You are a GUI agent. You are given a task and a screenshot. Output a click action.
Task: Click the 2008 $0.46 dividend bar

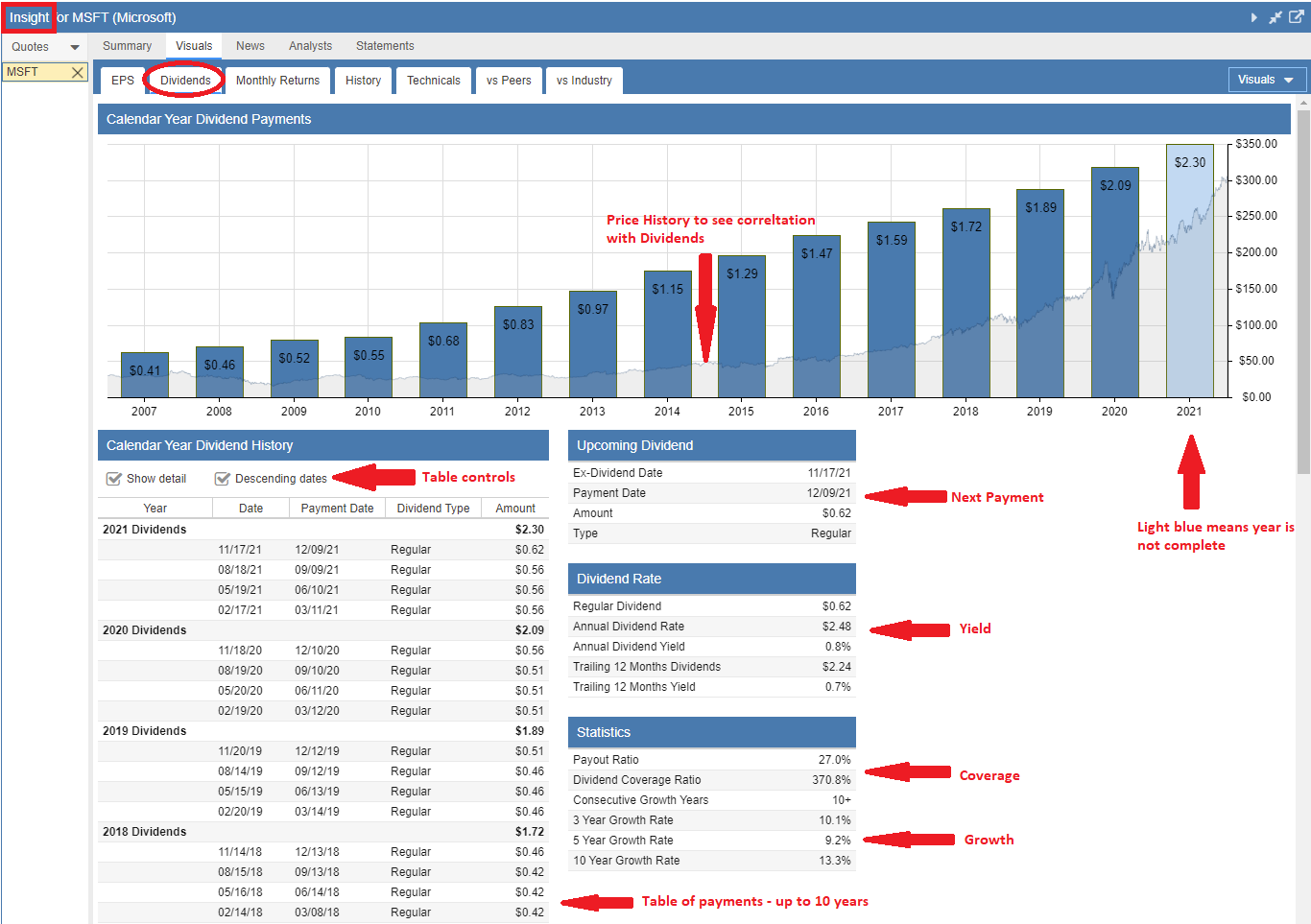[220, 372]
